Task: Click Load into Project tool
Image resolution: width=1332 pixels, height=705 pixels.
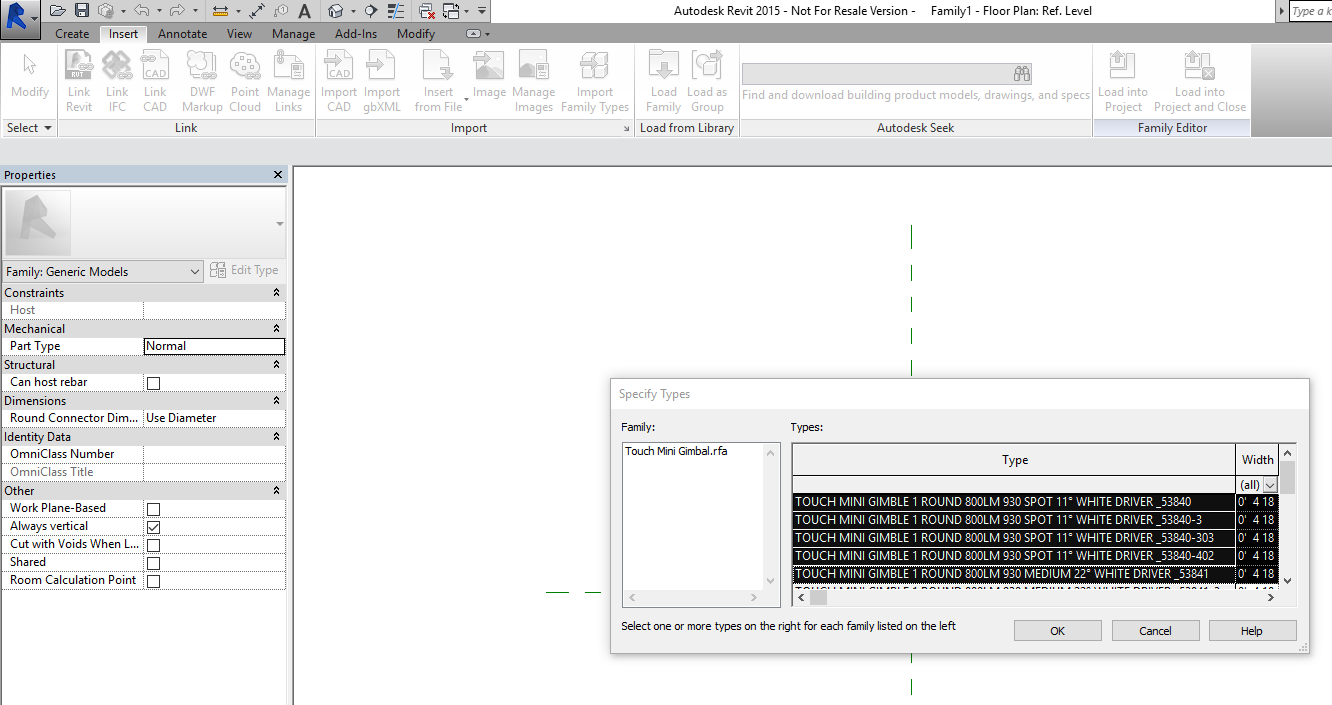Action: (x=1123, y=82)
